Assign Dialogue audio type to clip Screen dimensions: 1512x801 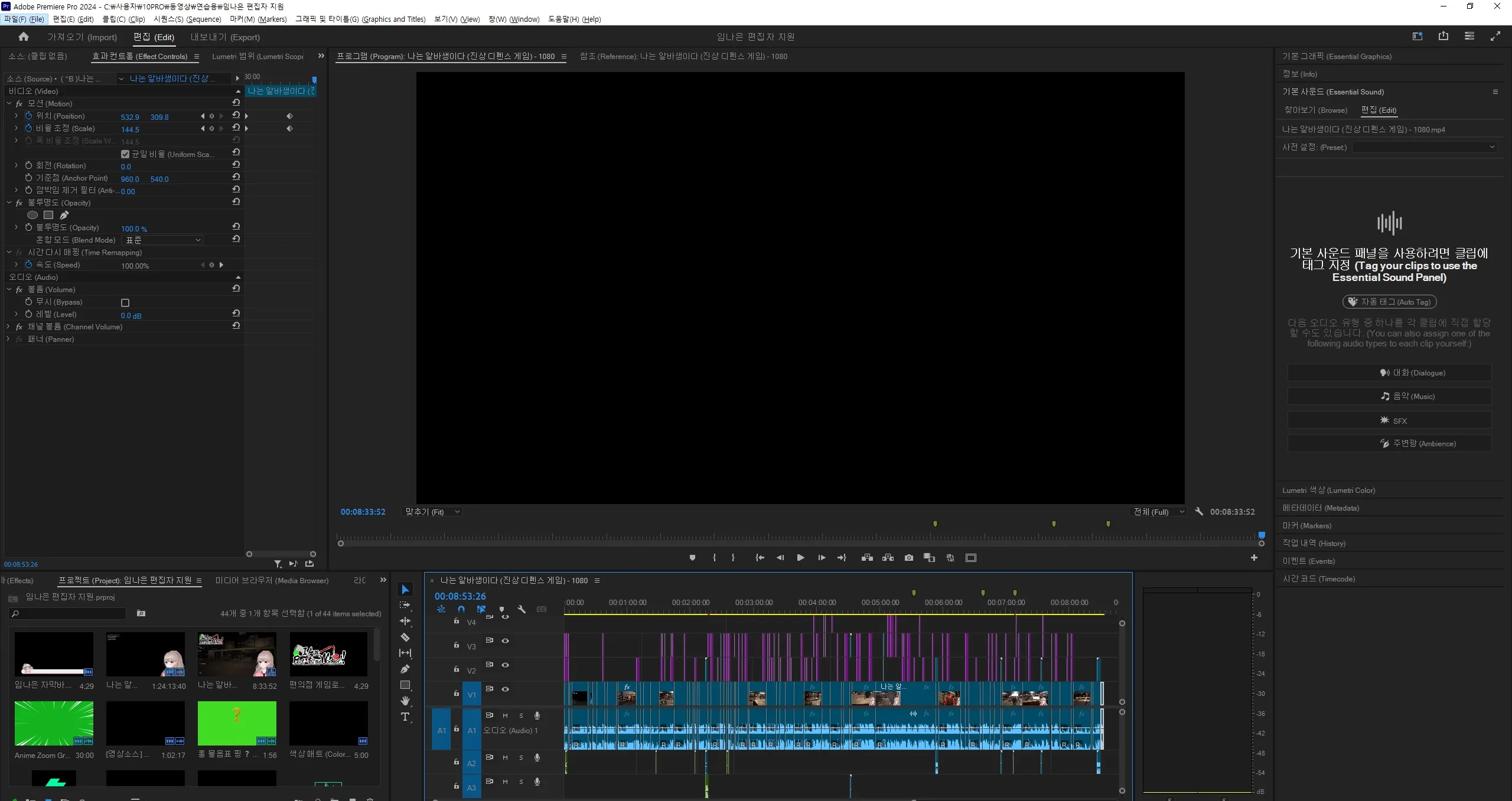click(x=1389, y=372)
